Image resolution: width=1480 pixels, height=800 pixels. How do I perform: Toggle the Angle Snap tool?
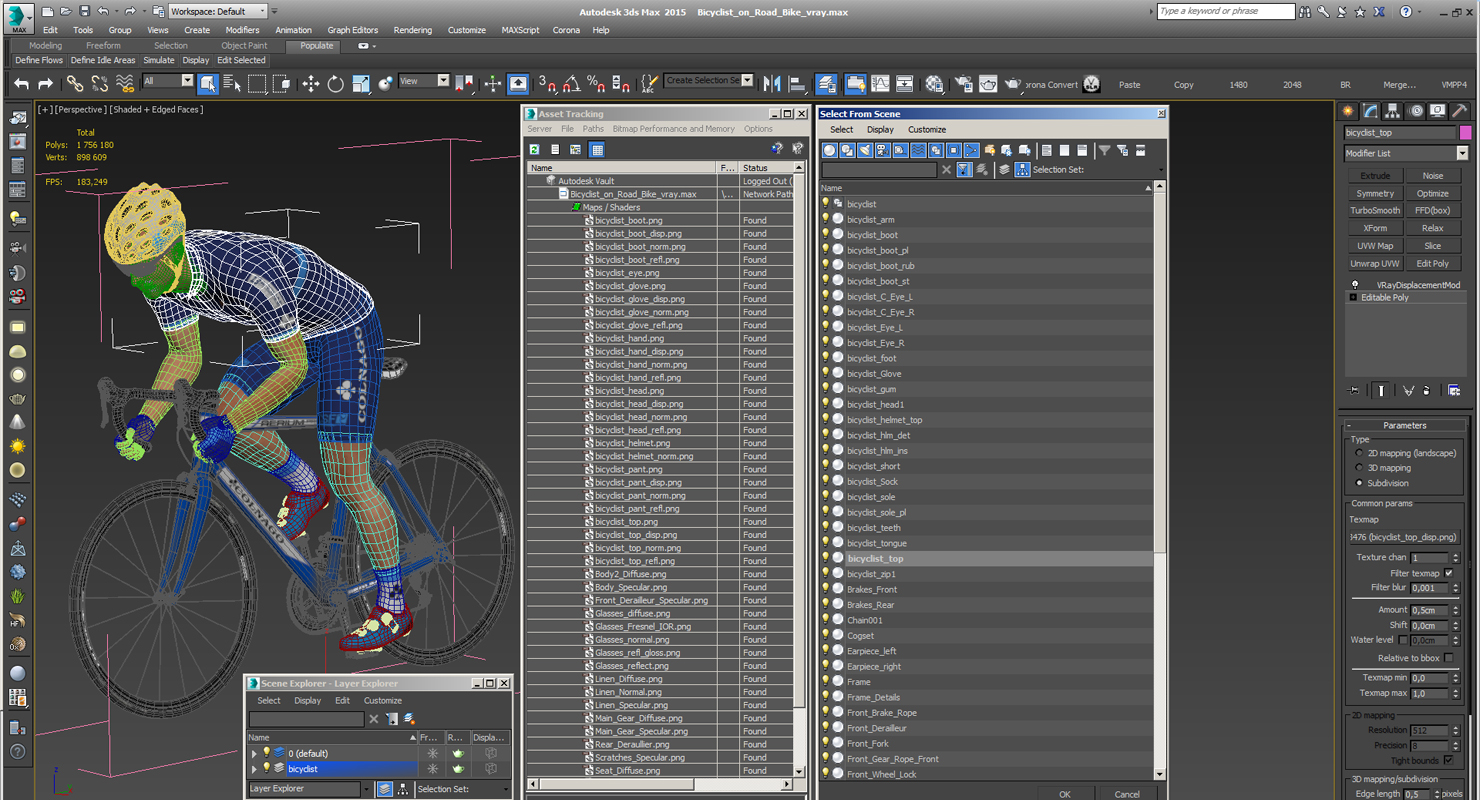(572, 84)
